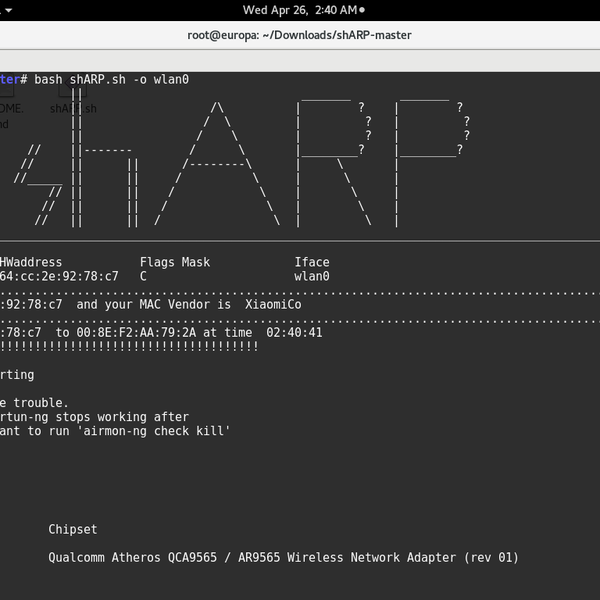The width and height of the screenshot is (600, 600).
Task: Select the Qualcomm Atheros QCA9565 adapter line
Action: point(284,558)
